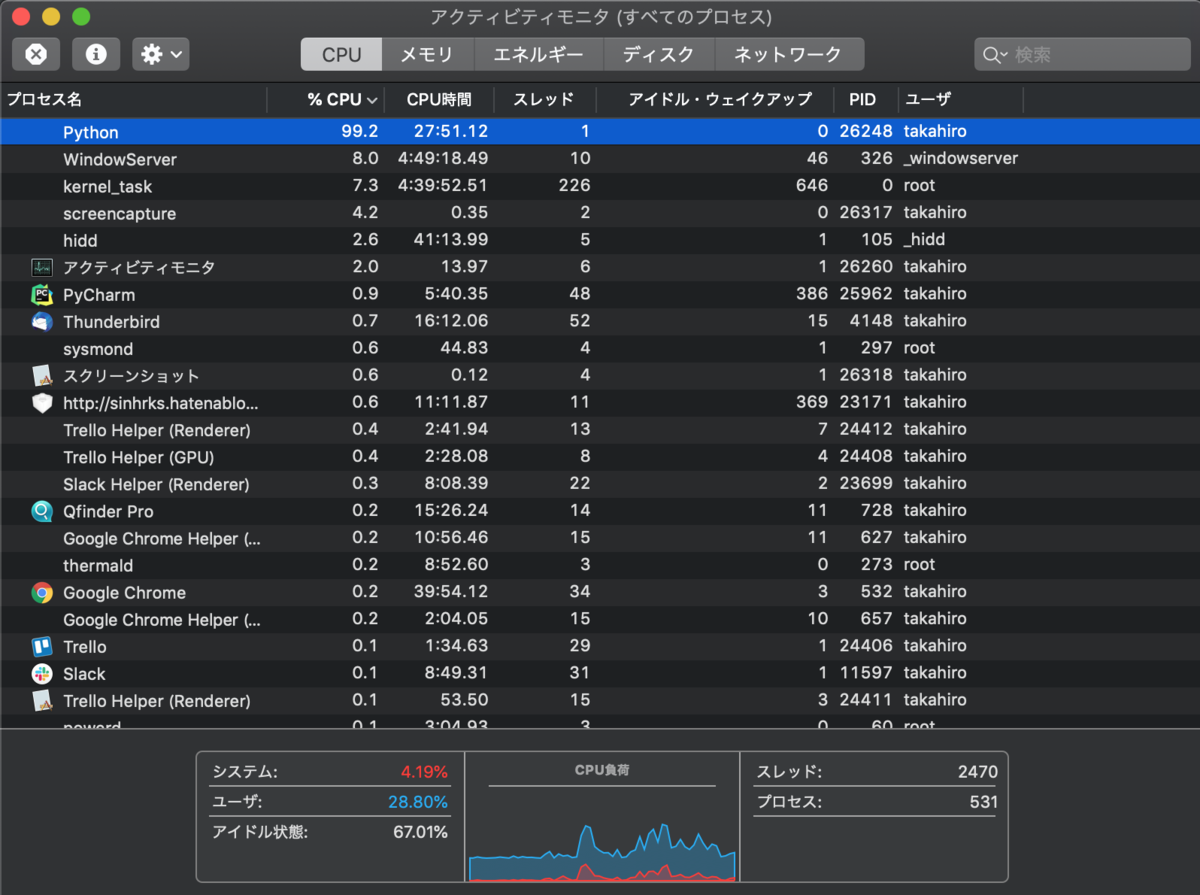1200x895 pixels.
Task: Sort by プロセス名 column header
Action: point(133,100)
